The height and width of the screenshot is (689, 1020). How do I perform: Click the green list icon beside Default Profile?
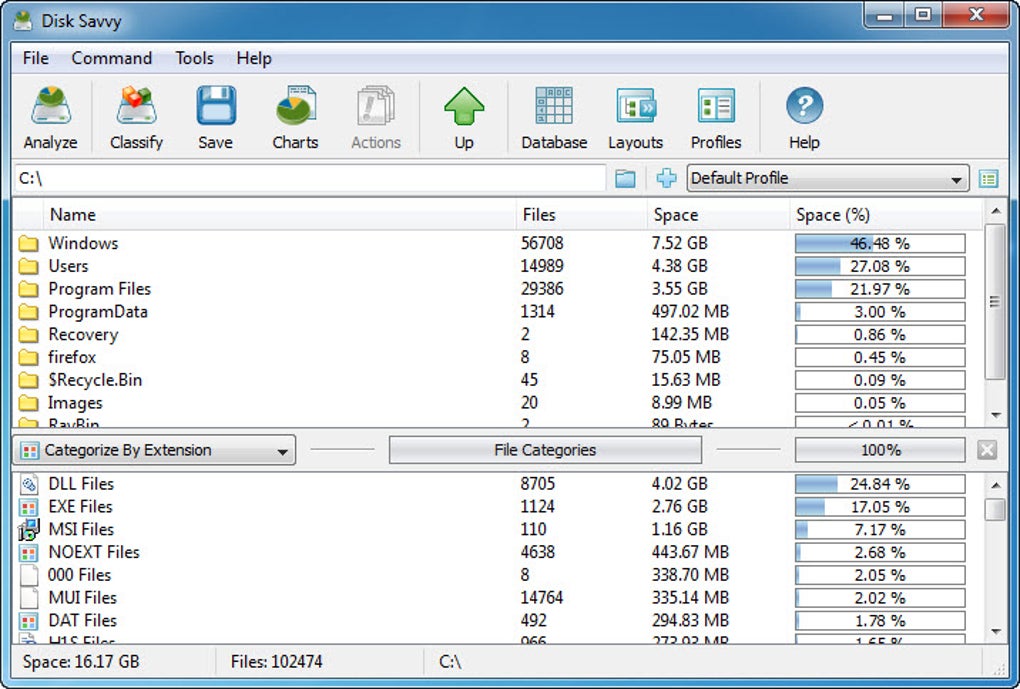(x=989, y=178)
